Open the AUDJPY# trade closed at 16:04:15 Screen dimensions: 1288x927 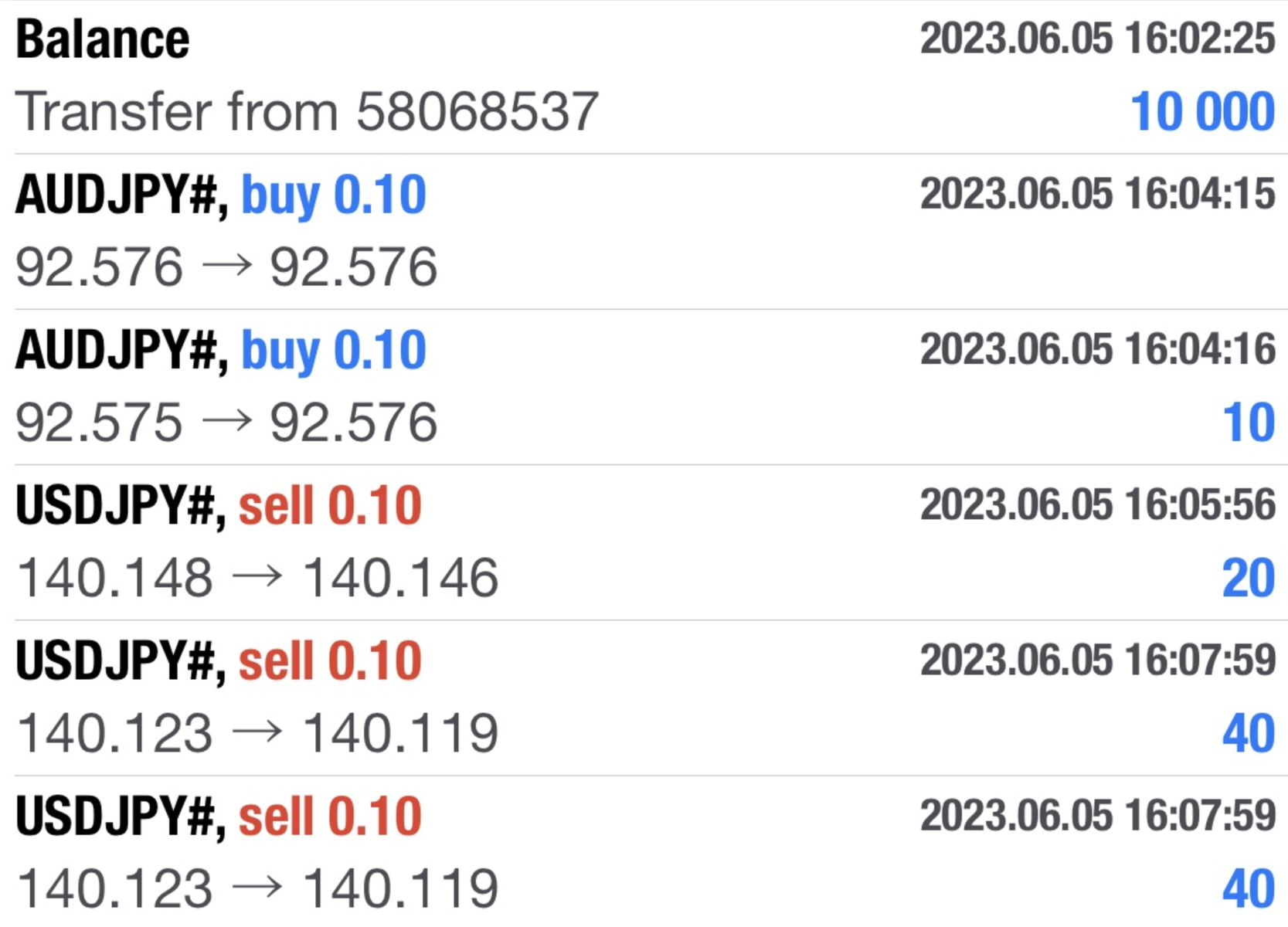(644, 232)
